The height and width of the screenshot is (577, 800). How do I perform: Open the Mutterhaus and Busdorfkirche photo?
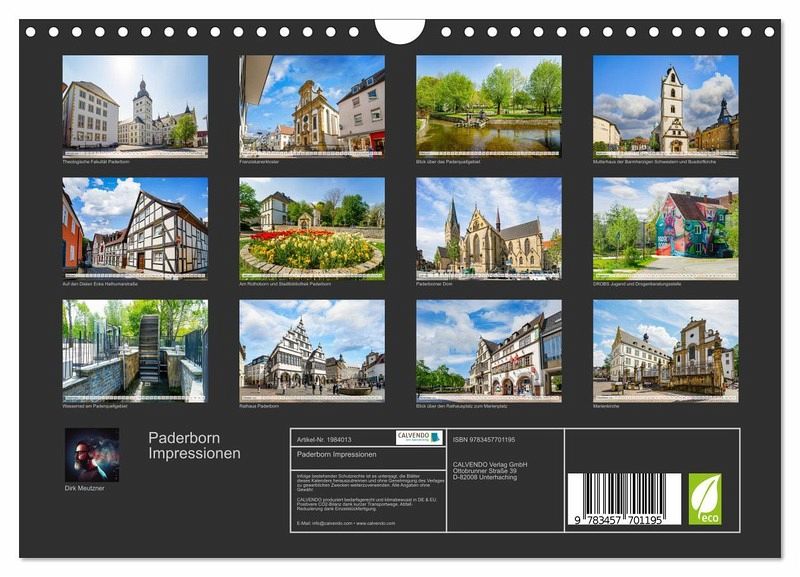[x=666, y=106]
